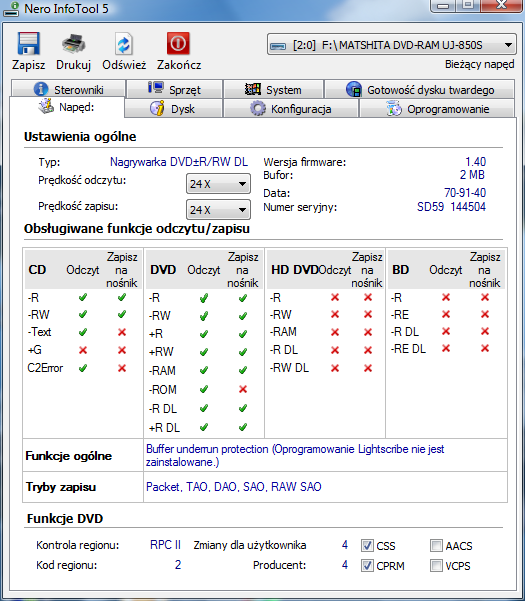Viewport: 525px width, 601px height.
Task: Switch to the Sterowniki tab
Action: pyautogui.click(x=69, y=89)
